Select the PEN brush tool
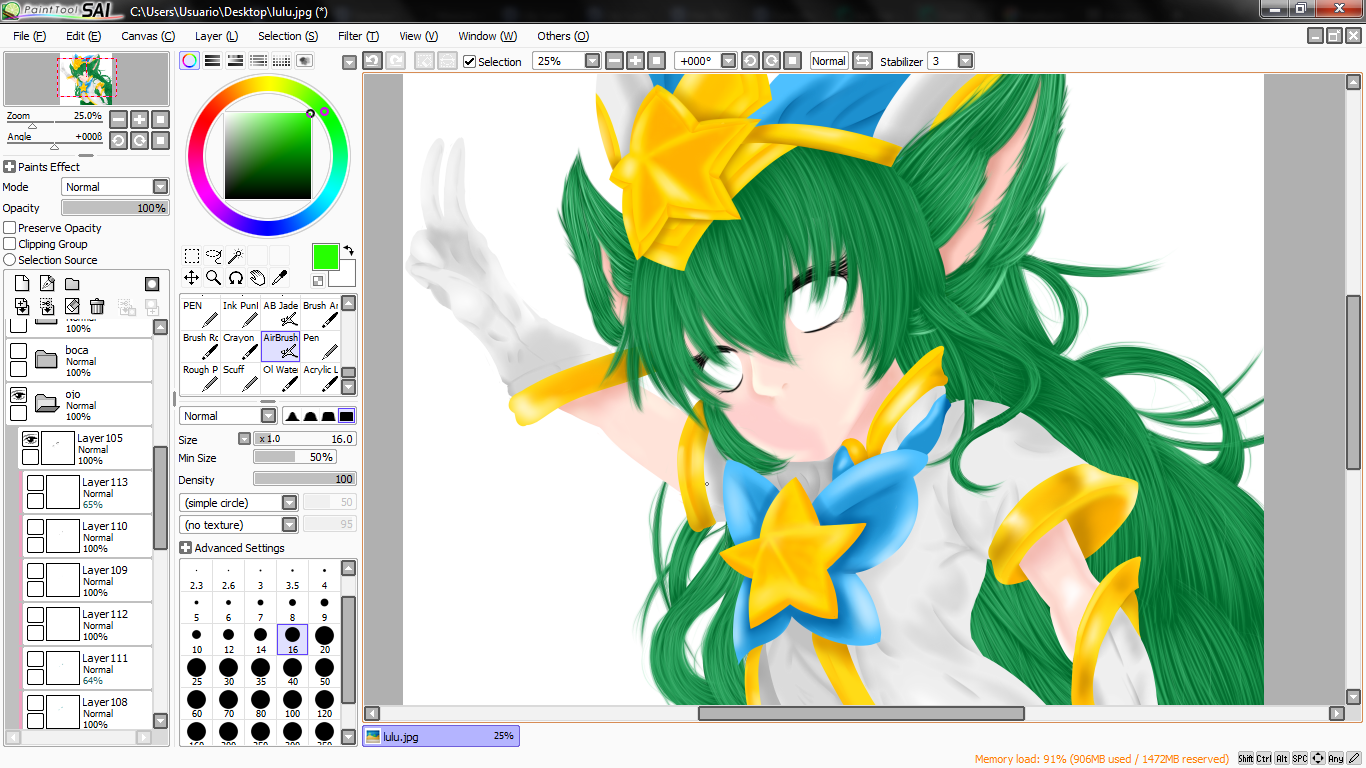The image size is (1366, 768). click(200, 313)
